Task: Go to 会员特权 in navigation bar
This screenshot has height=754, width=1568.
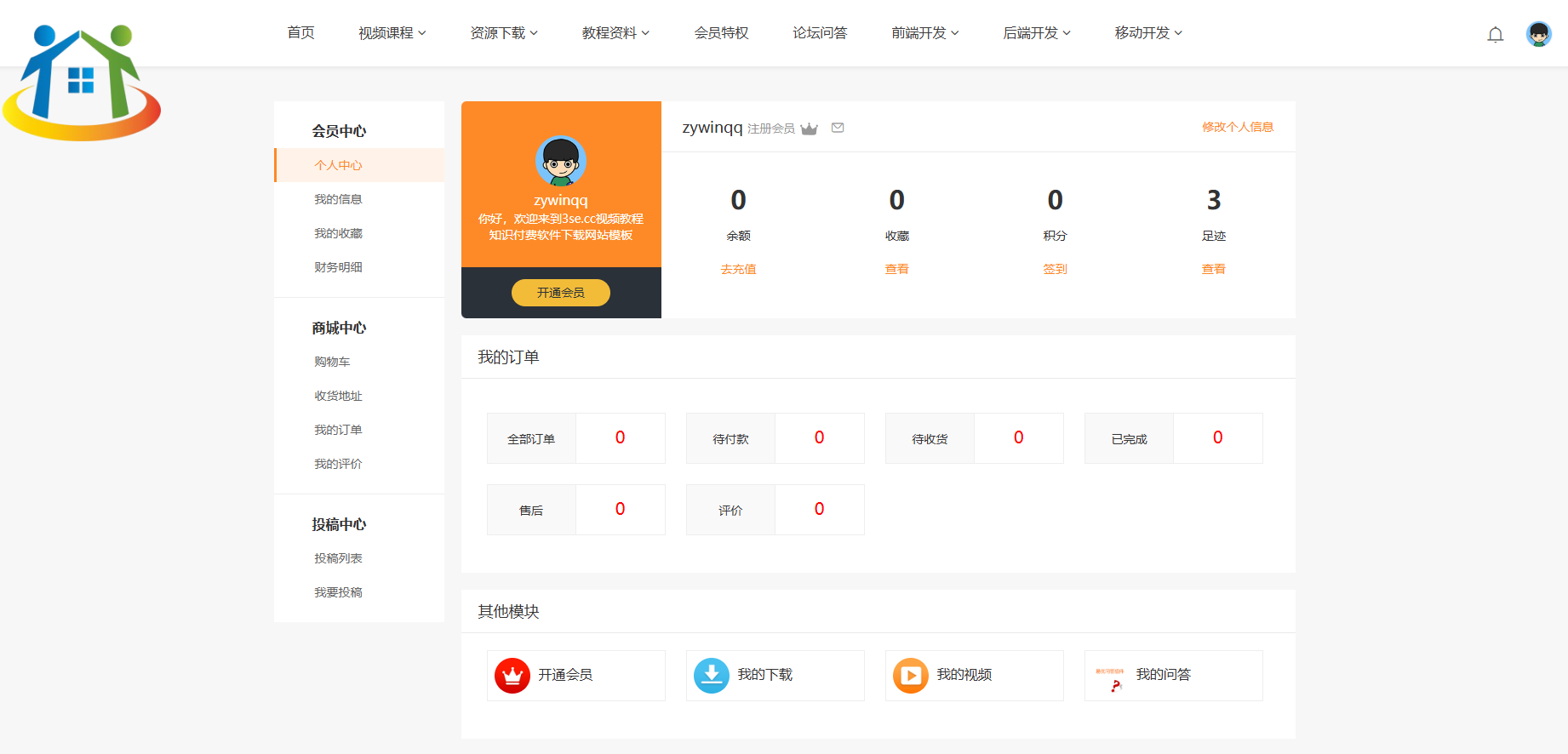Action: tap(721, 33)
